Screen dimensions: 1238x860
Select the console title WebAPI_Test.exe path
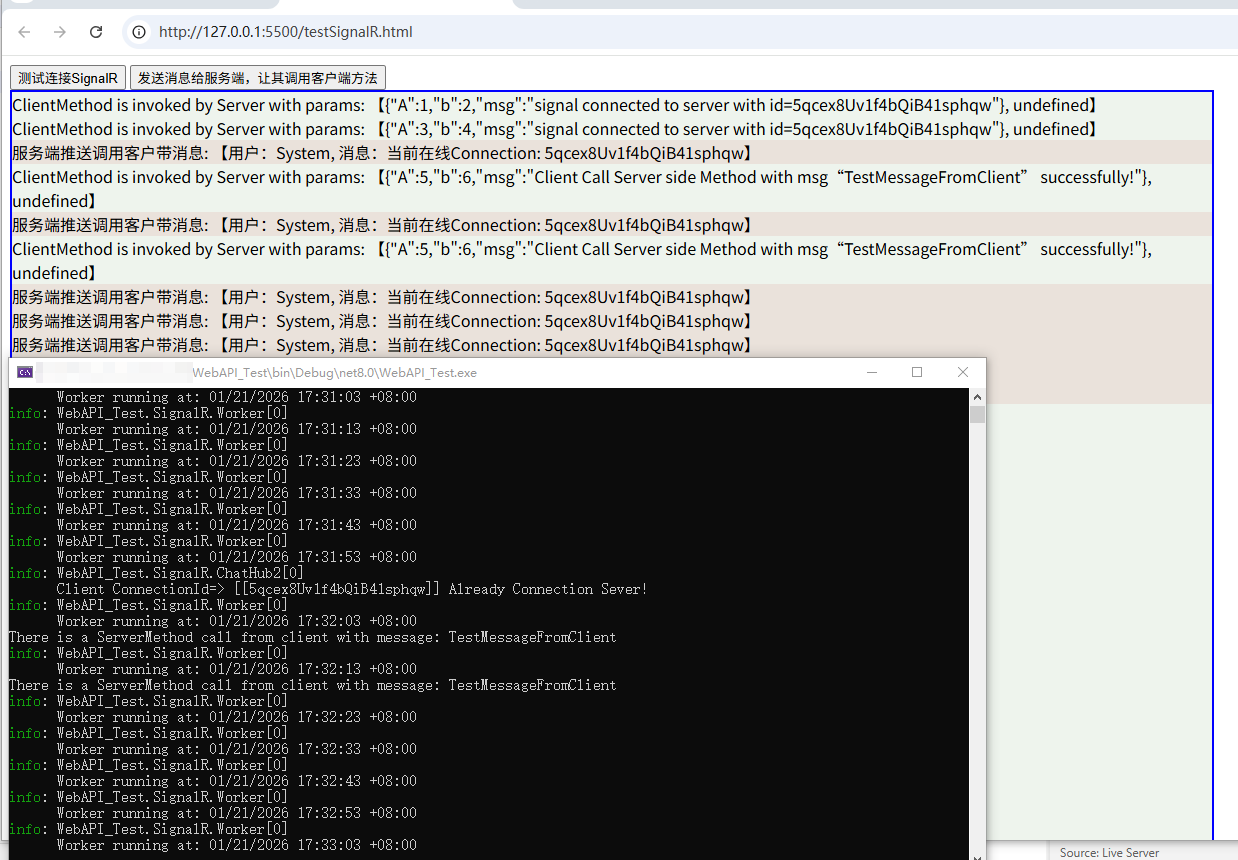click(x=334, y=373)
